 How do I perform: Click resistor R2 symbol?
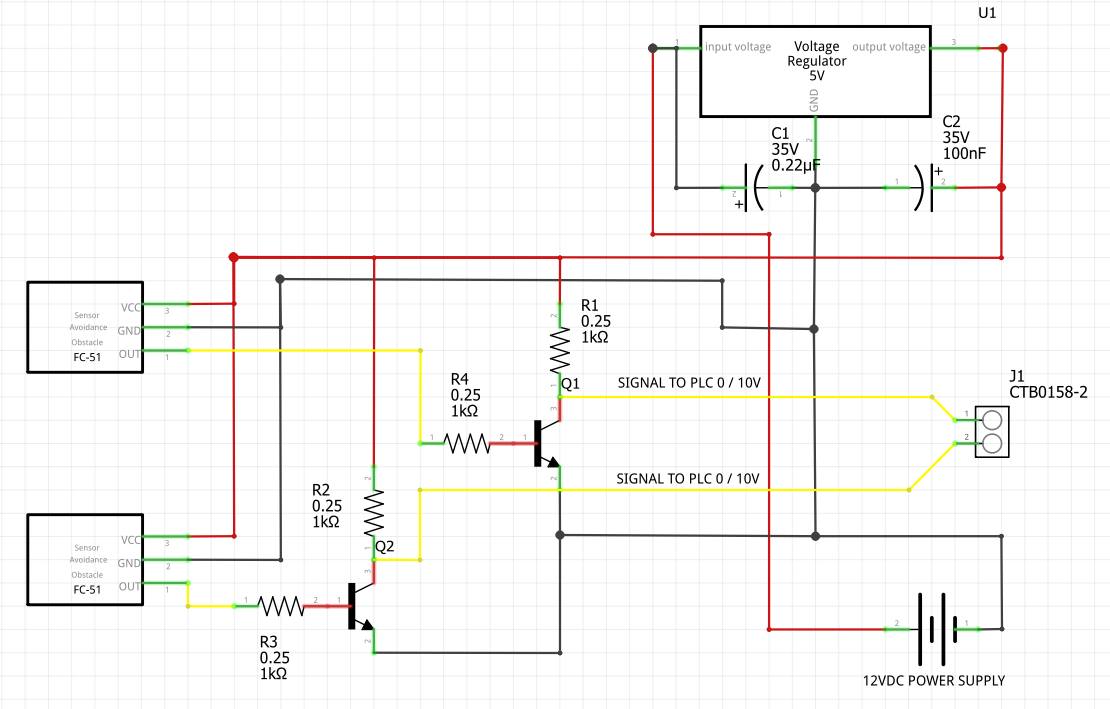pyautogui.click(x=373, y=512)
